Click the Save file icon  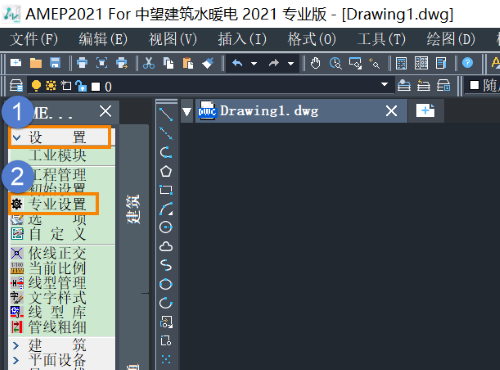55,63
